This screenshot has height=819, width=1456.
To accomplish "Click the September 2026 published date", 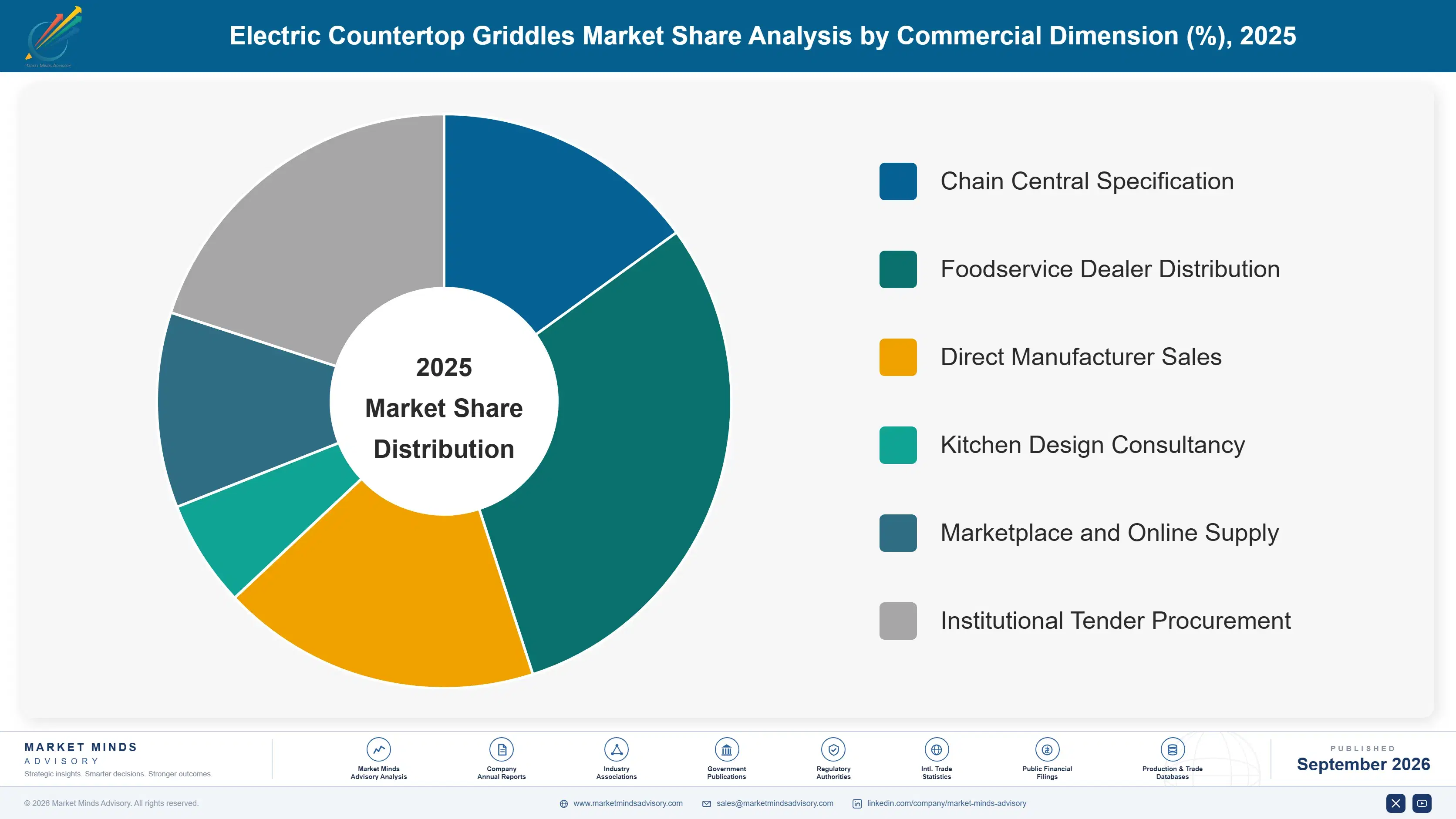I will 1363,764.
